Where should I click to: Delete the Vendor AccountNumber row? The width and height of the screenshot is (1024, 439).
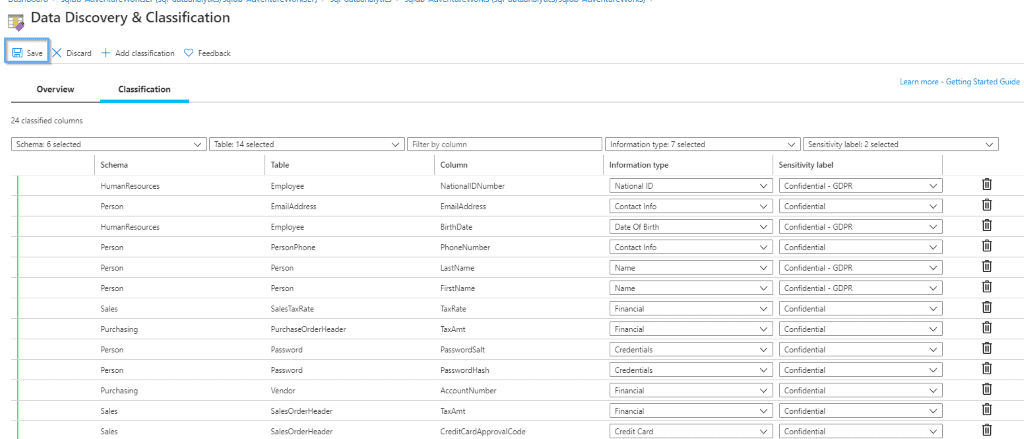pyautogui.click(x=987, y=389)
